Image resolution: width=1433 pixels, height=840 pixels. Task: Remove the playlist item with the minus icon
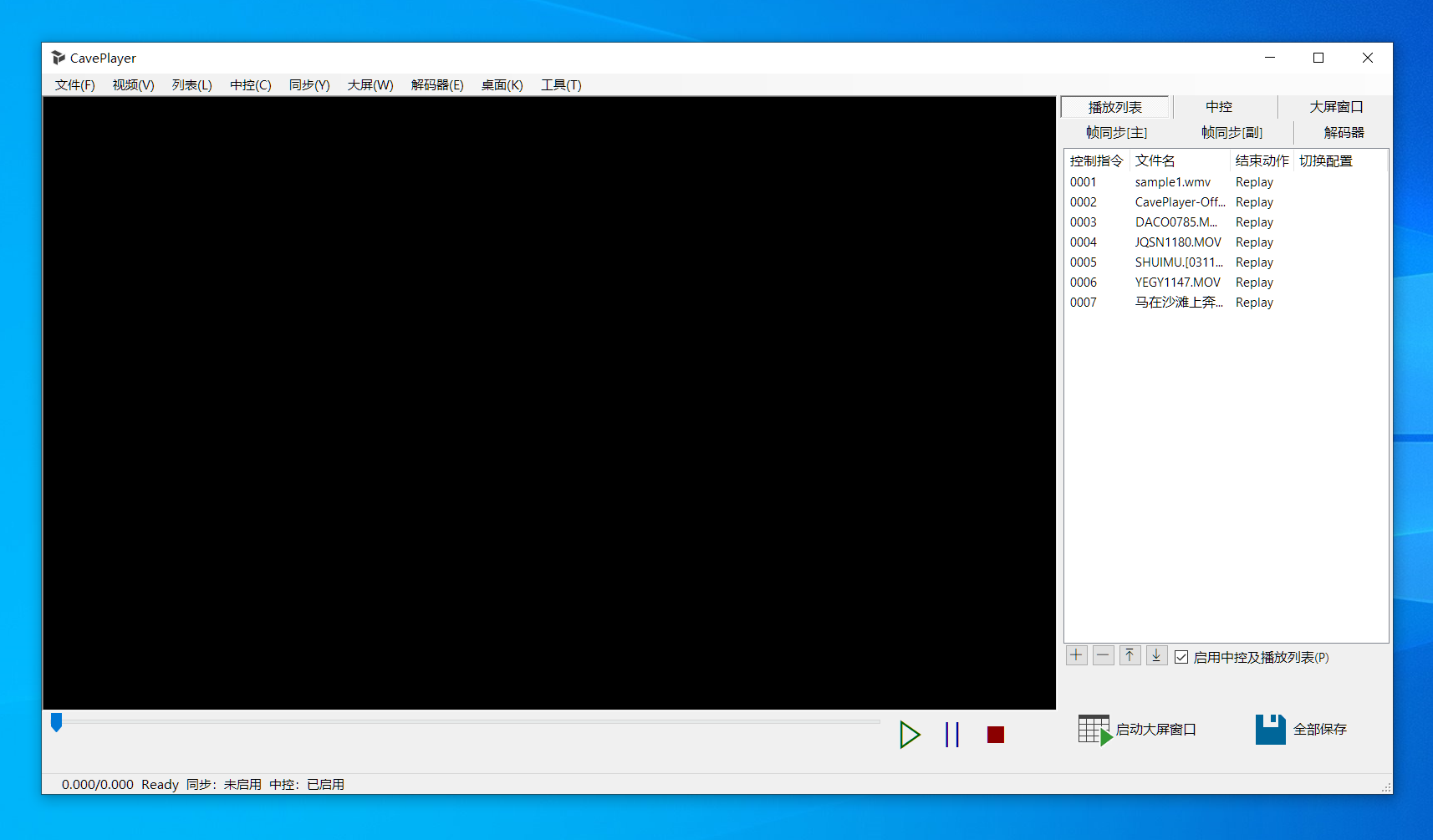[x=1103, y=655]
